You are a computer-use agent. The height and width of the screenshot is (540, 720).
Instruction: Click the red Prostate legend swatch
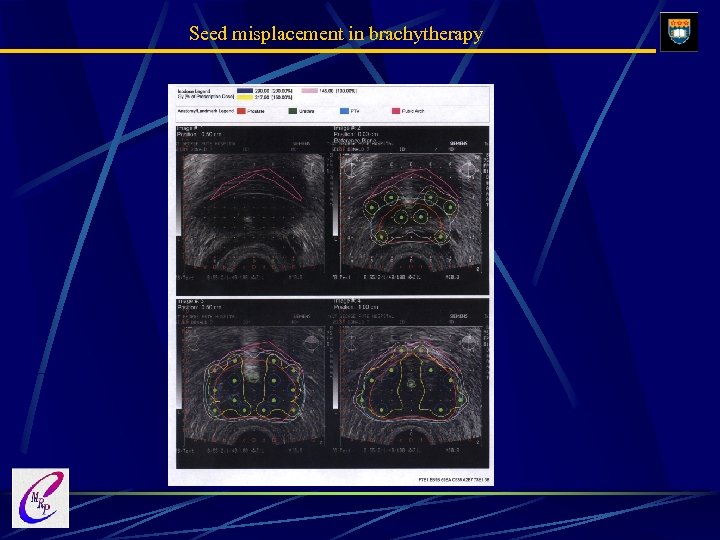pyautogui.click(x=241, y=111)
